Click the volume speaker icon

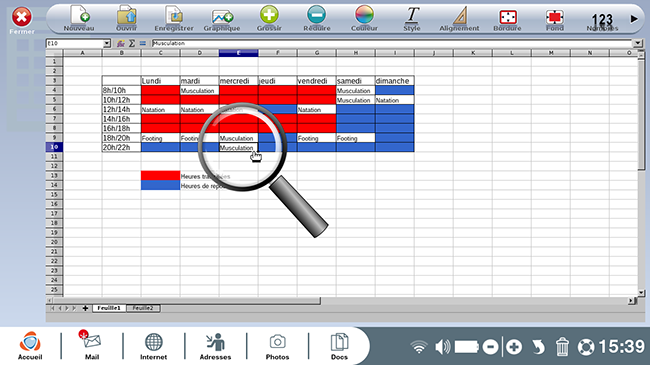click(443, 347)
